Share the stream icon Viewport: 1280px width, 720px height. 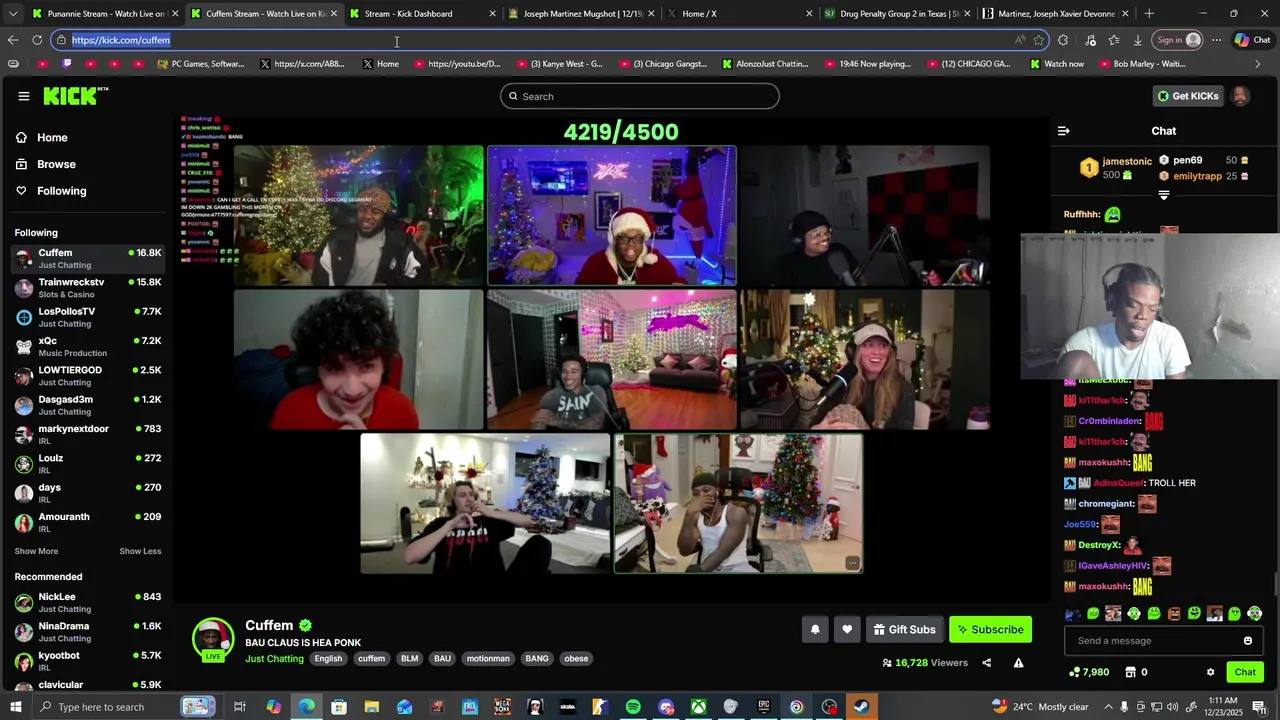tap(986, 663)
